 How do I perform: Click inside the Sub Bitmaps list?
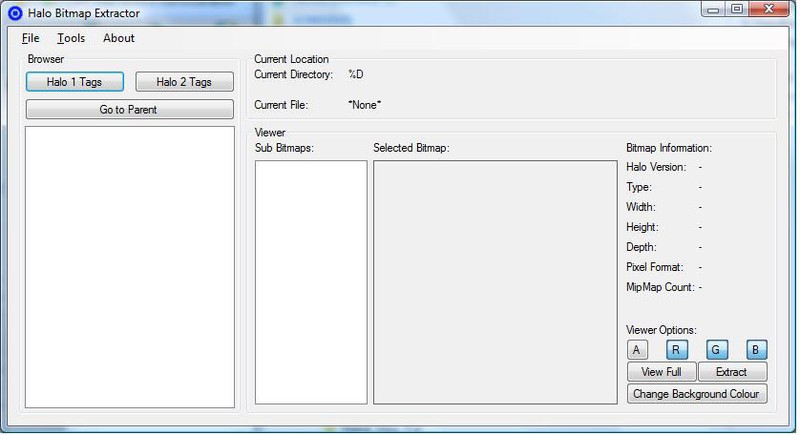tap(311, 283)
